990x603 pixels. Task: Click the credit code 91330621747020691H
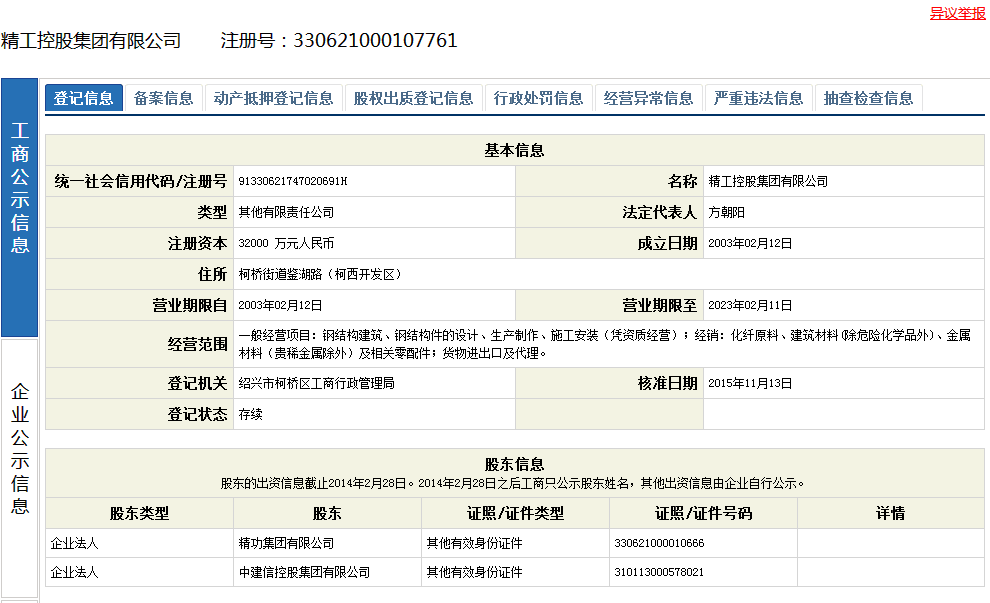[x=293, y=181]
